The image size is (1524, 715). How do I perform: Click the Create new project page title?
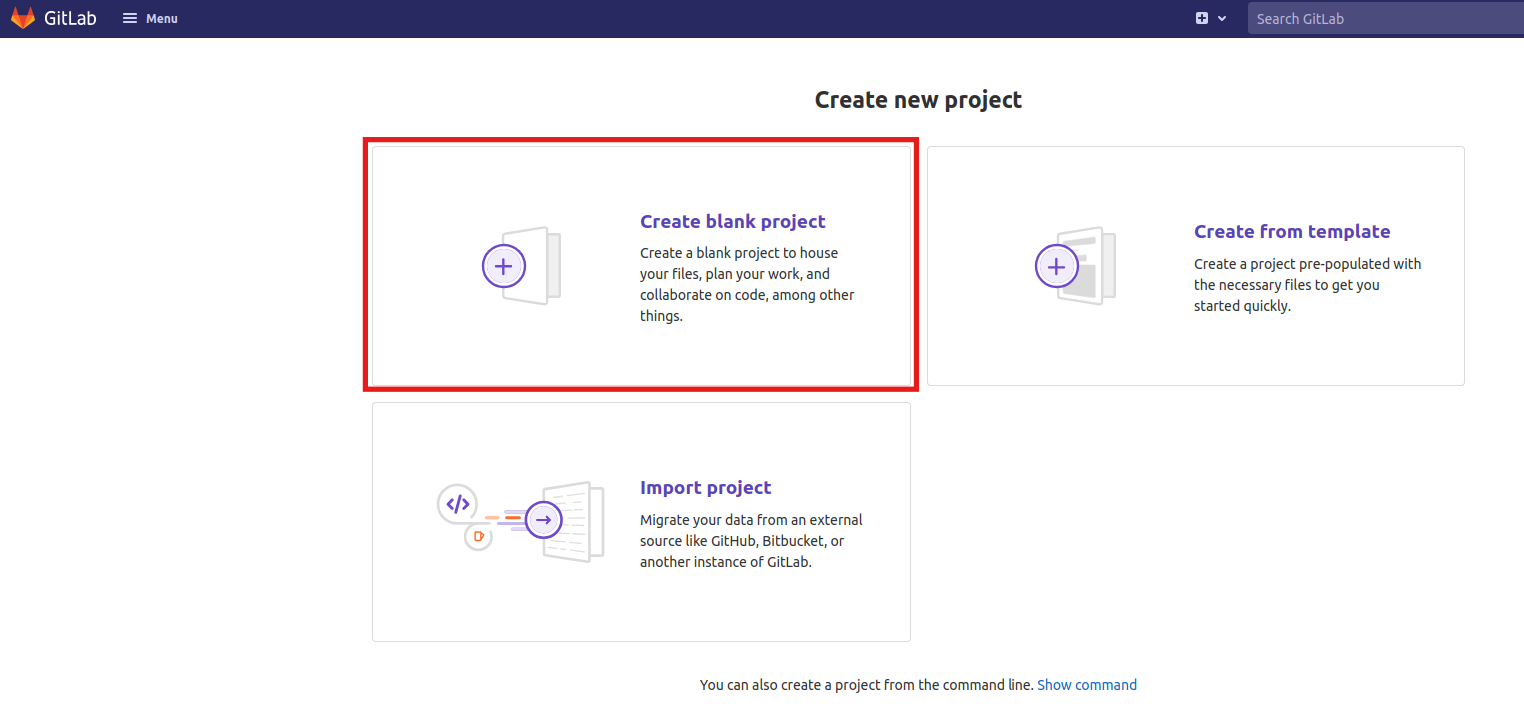click(918, 99)
